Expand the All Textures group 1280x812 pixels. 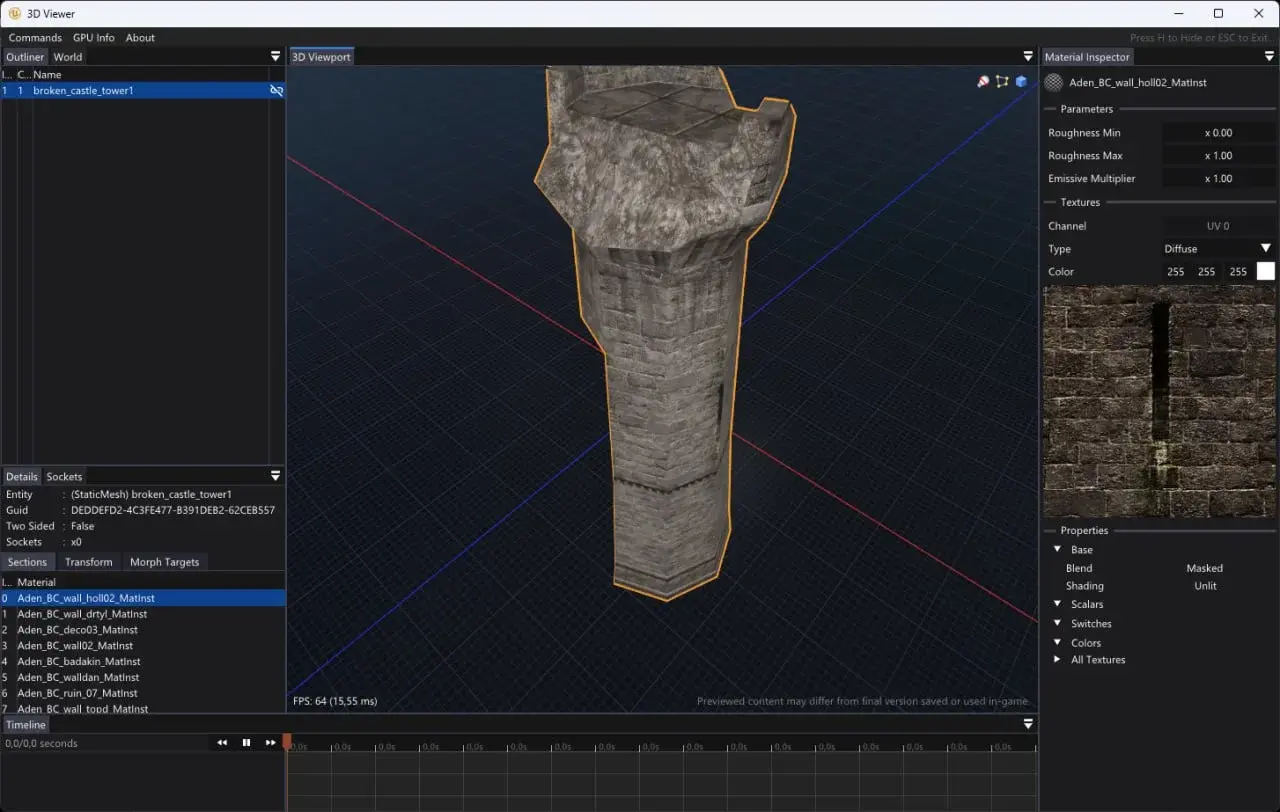click(x=1057, y=659)
